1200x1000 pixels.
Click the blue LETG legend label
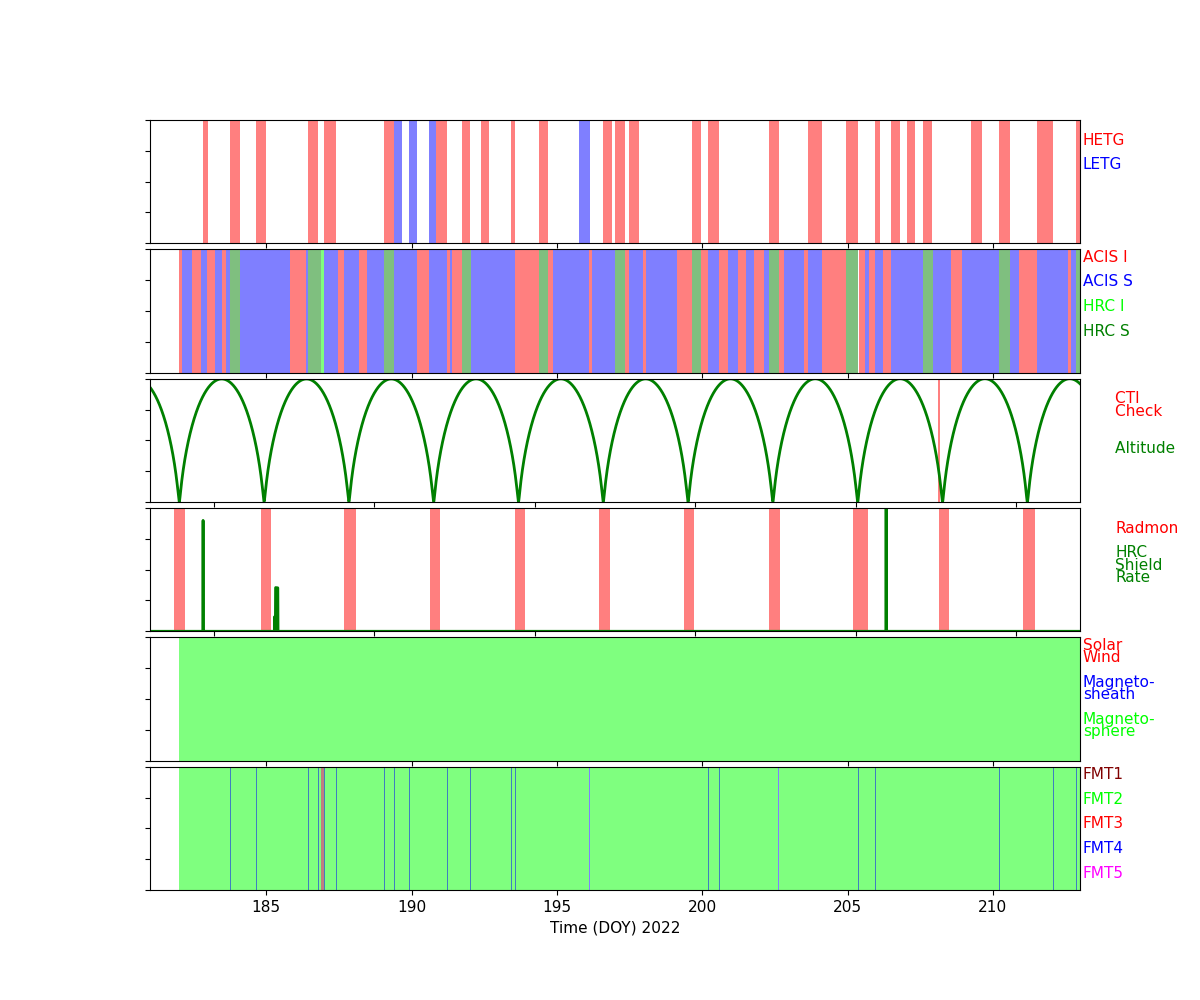point(1101,164)
